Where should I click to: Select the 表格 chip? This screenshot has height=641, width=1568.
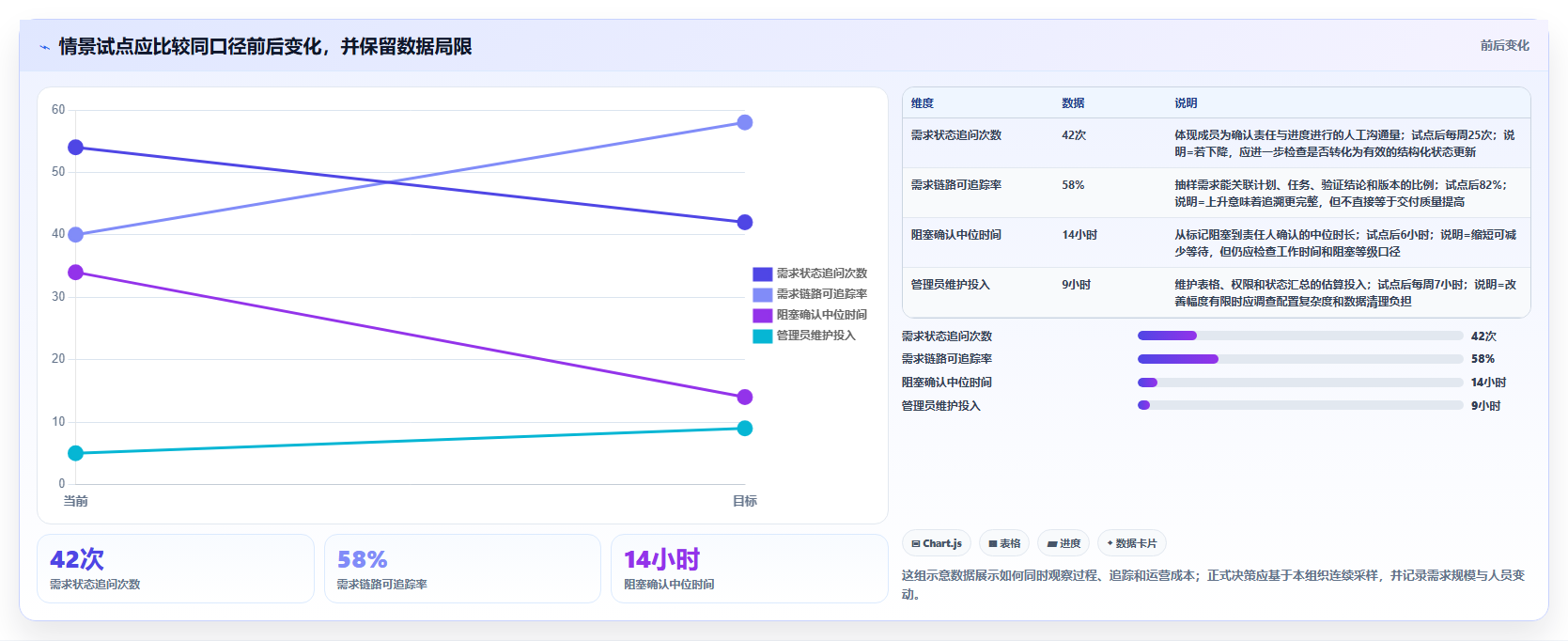click(x=1004, y=543)
